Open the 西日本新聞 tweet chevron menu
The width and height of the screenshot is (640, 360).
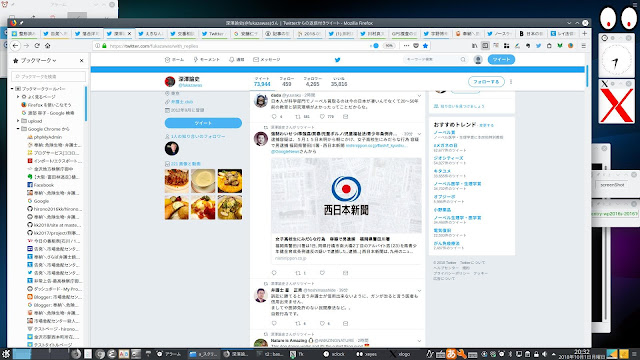tap(419, 134)
